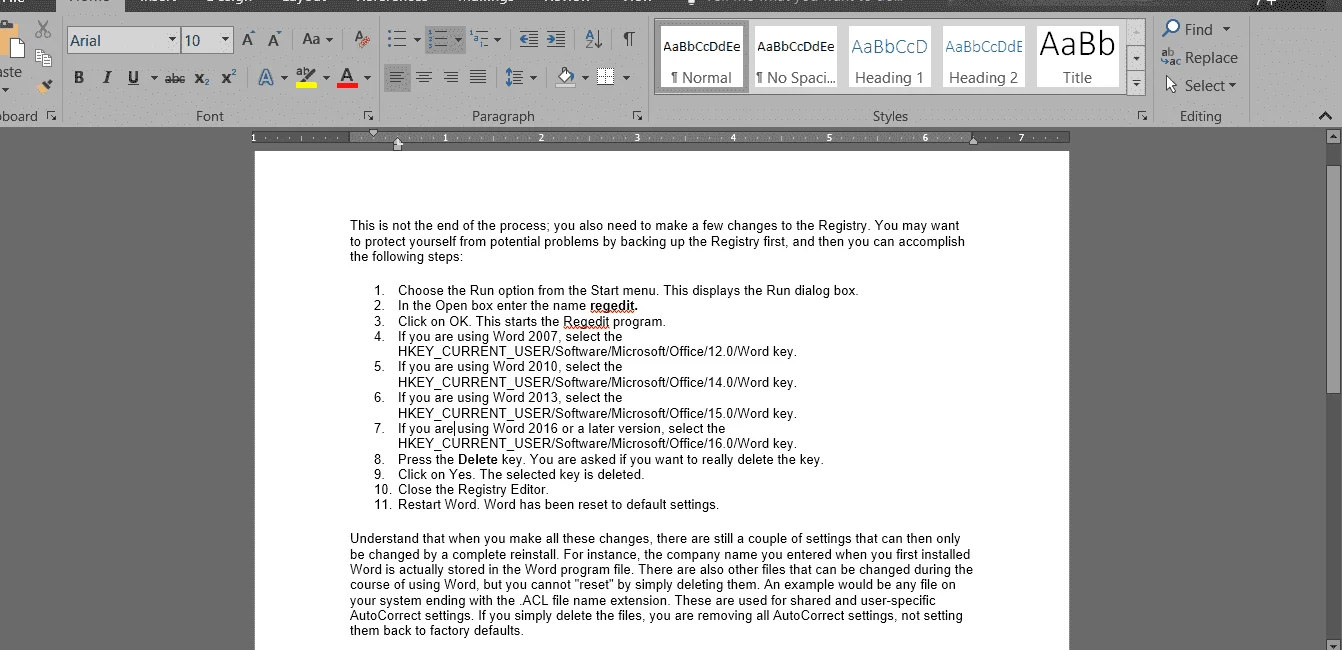Screen dimensions: 1342x650
Task: Expand the Styles gallery More button
Action: point(1136,86)
